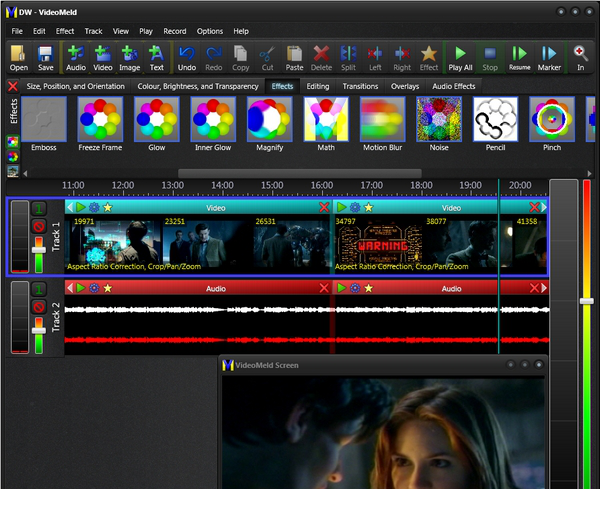Add a text item with the Text icon
Viewport: 600px width, 508px height.
click(157, 58)
